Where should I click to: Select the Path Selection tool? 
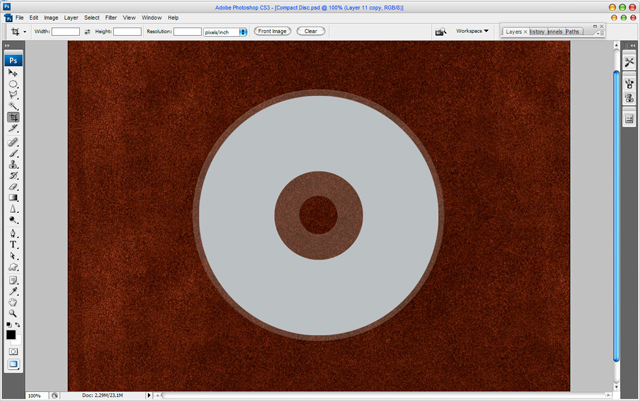(13, 256)
